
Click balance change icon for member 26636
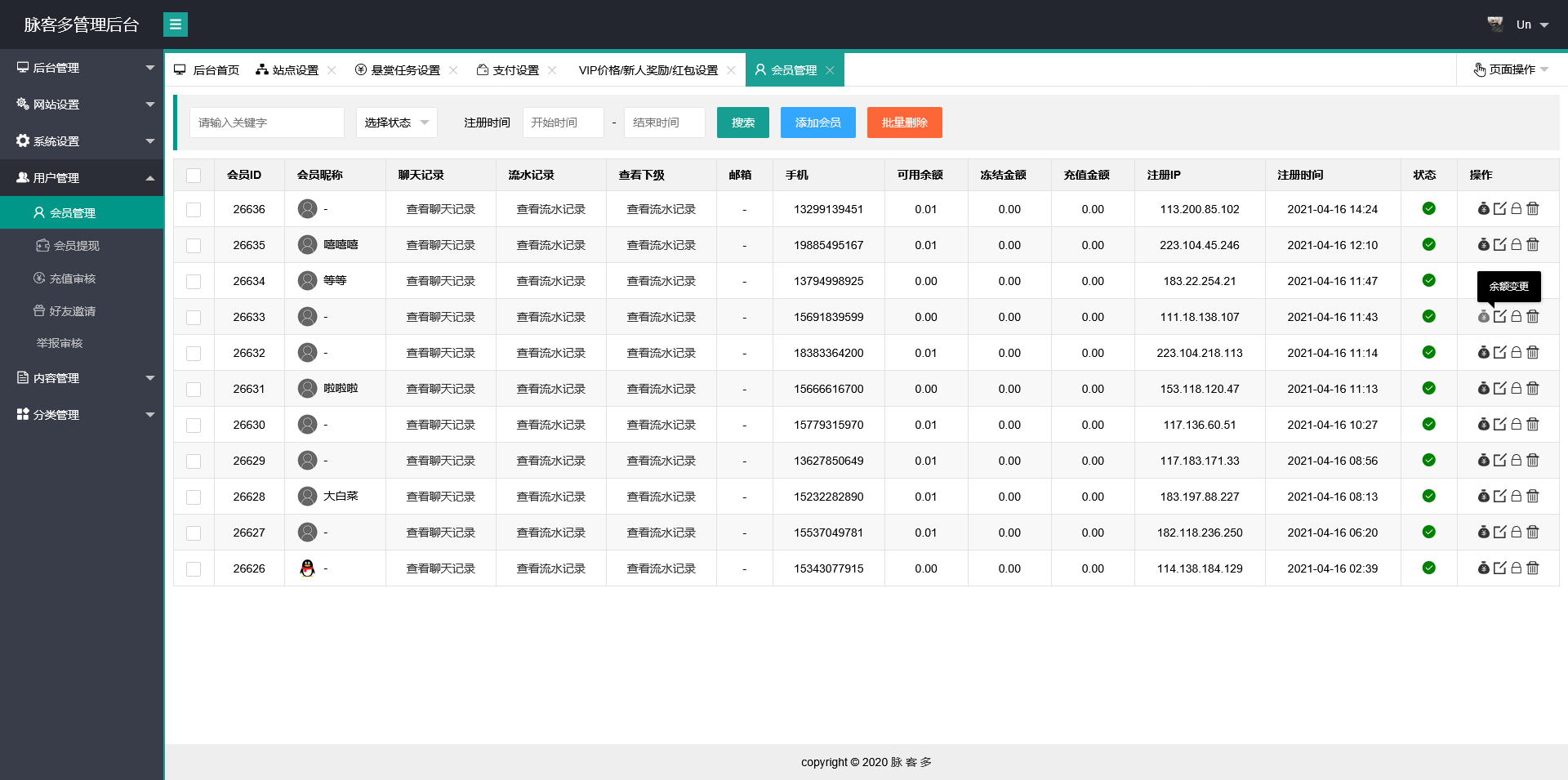tap(1483, 209)
